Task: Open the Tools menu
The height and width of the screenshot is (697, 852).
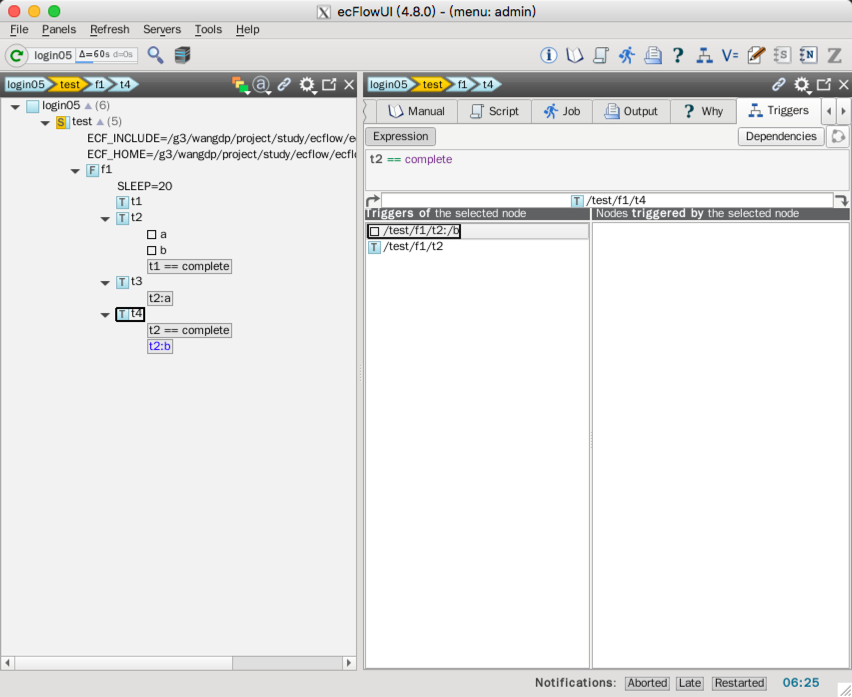Action: [207, 29]
